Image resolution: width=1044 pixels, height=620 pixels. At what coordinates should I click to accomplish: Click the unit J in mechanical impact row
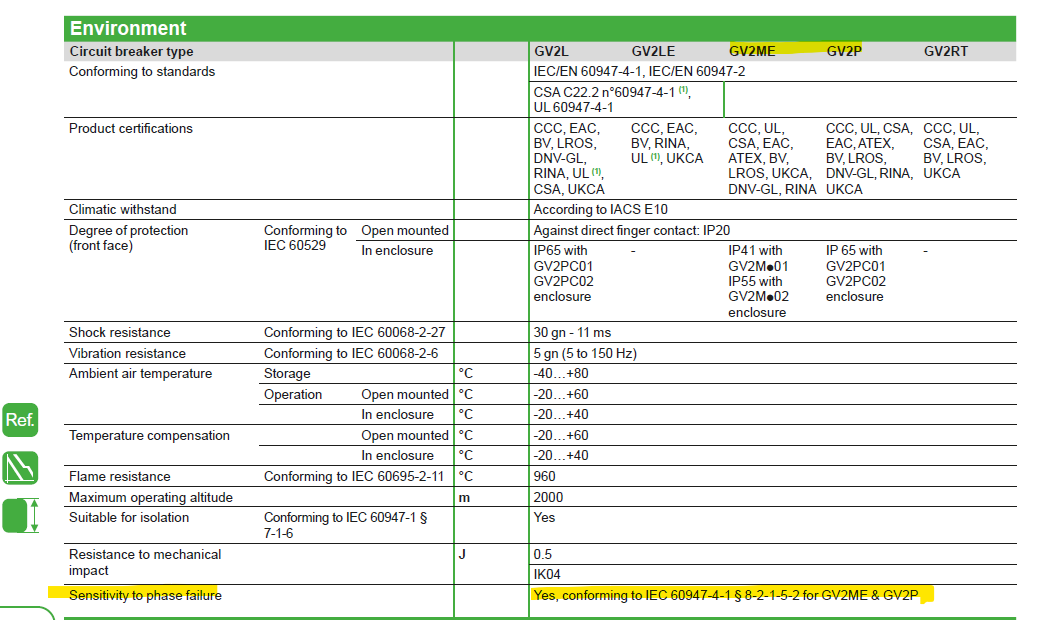pyautogui.click(x=462, y=554)
